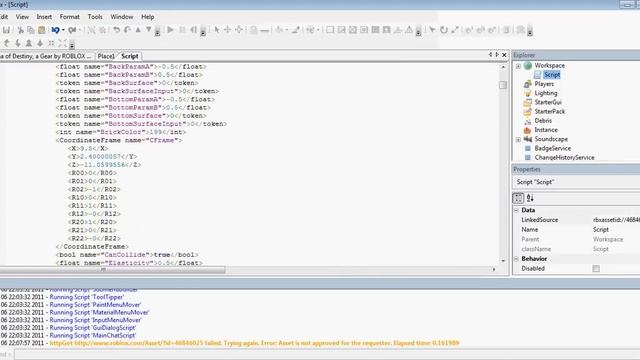Click the Save icon in the toolbar

6,30
